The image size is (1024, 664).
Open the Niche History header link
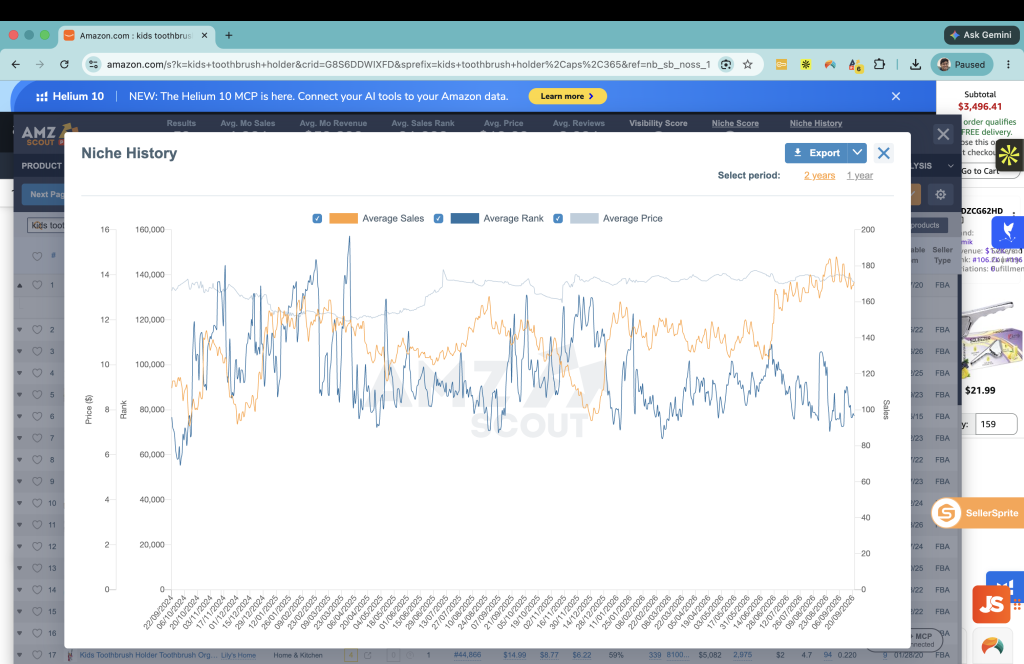816,123
